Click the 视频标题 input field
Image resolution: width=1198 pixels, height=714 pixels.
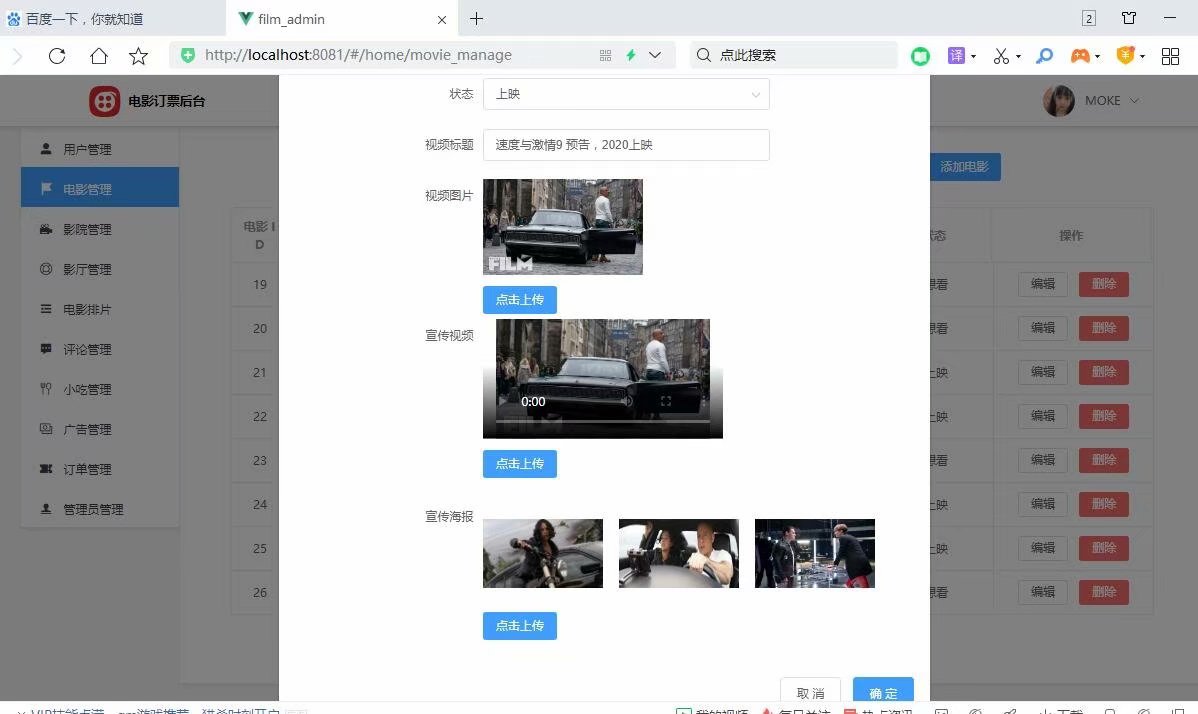pyautogui.click(x=626, y=145)
